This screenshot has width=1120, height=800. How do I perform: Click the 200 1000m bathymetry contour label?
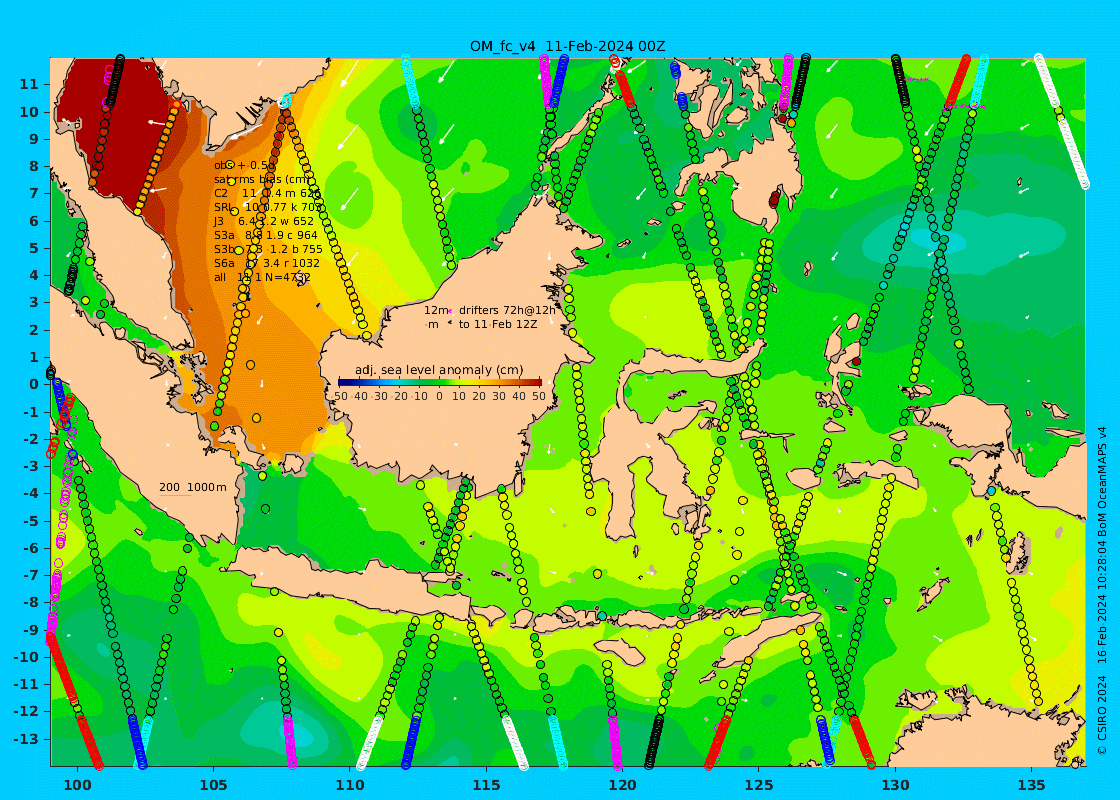pyautogui.click(x=193, y=487)
